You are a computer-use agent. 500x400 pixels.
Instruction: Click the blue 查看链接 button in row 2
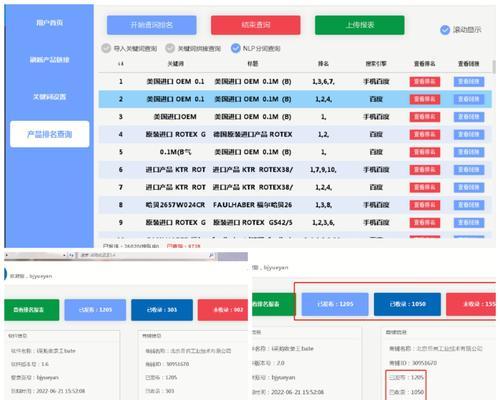coord(469,99)
